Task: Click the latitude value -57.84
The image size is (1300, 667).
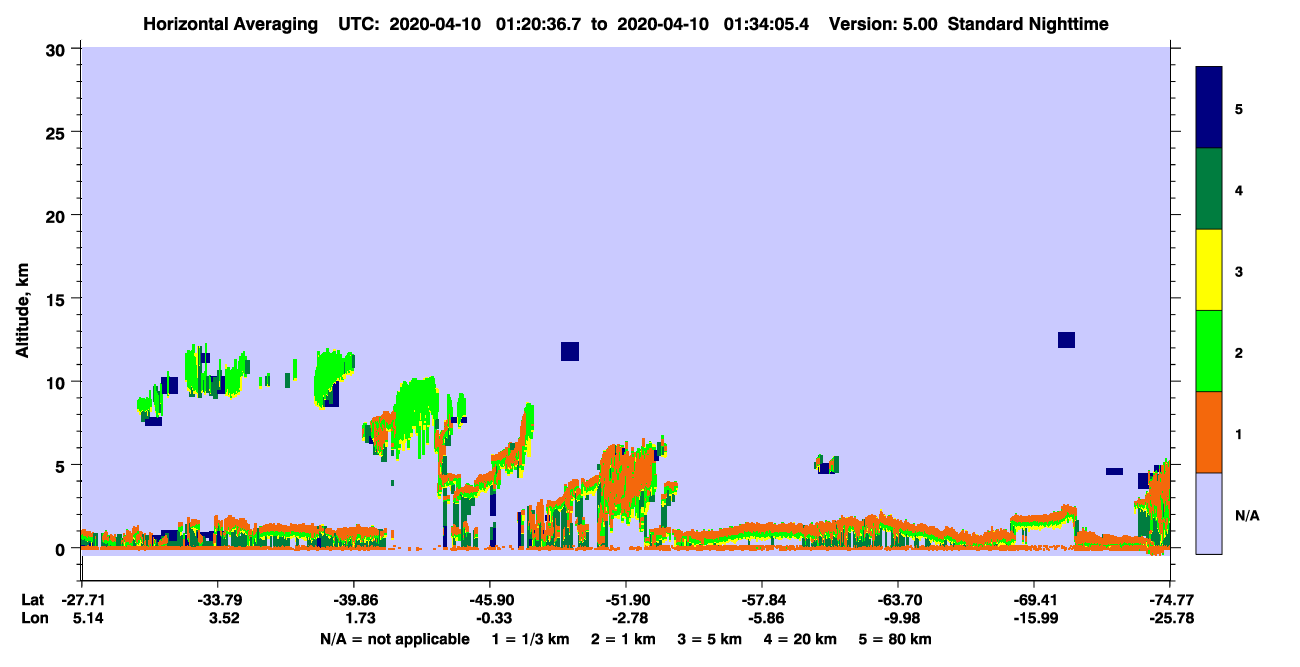Action: [761, 600]
